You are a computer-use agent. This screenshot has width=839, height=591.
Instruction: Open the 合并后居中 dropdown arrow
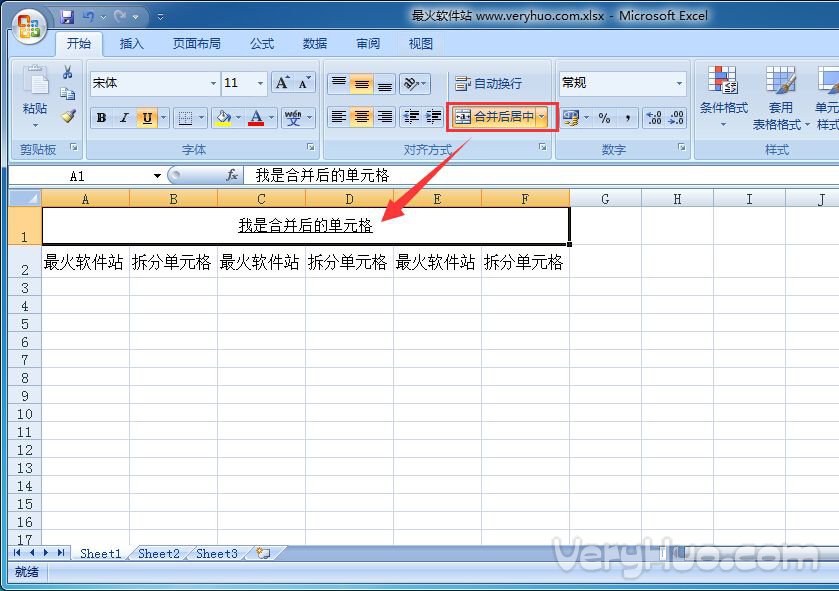(541, 117)
